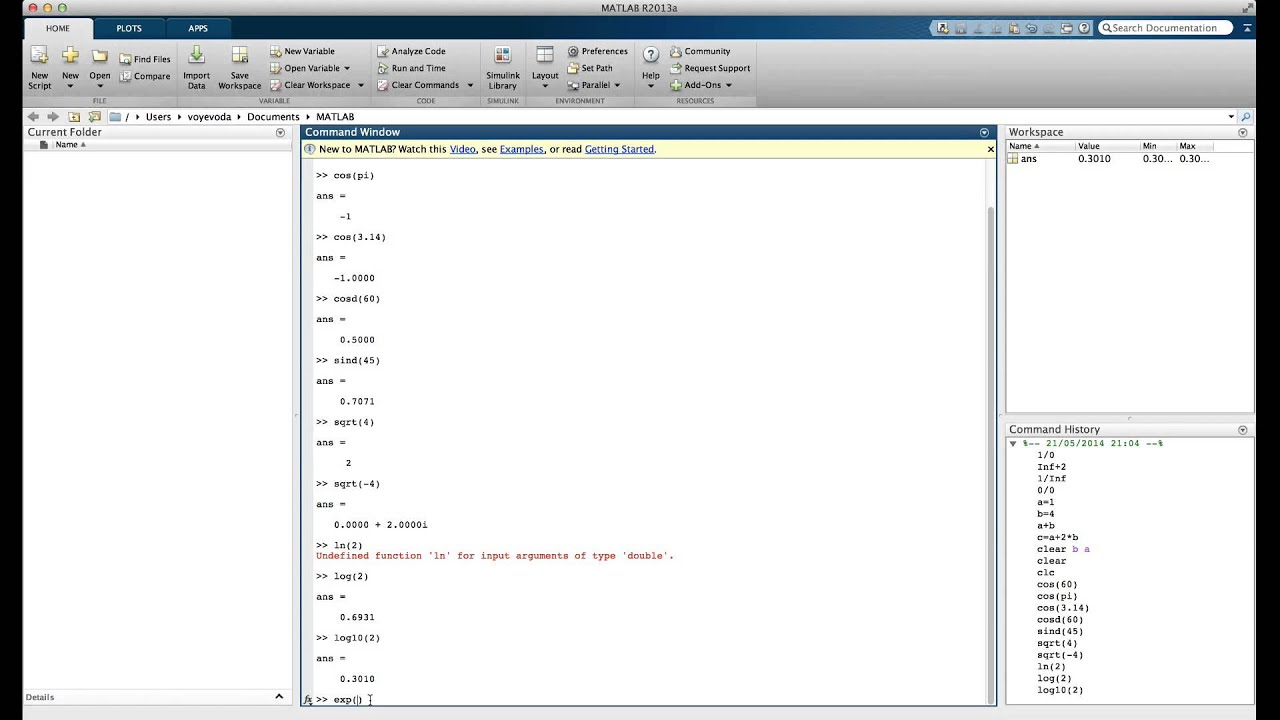This screenshot has height=720, width=1280.
Task: Switch to the HOME tab
Action: point(58,28)
